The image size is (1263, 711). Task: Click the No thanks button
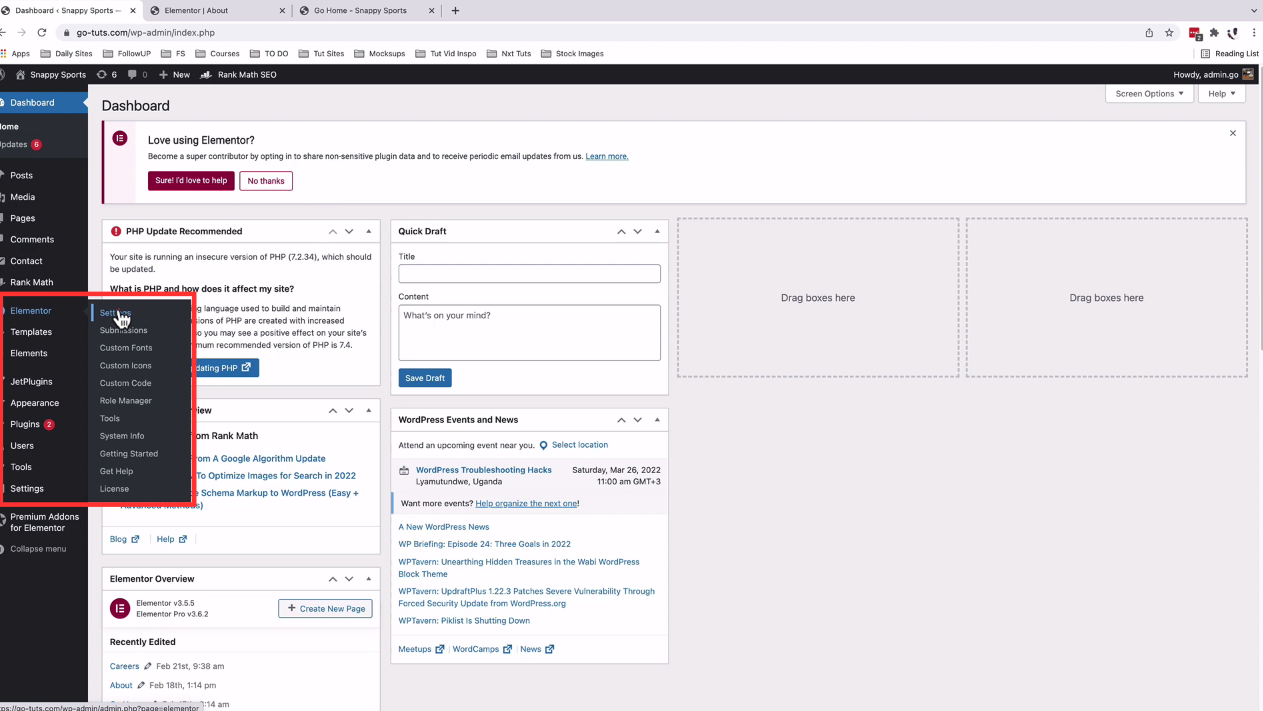pyautogui.click(x=266, y=181)
